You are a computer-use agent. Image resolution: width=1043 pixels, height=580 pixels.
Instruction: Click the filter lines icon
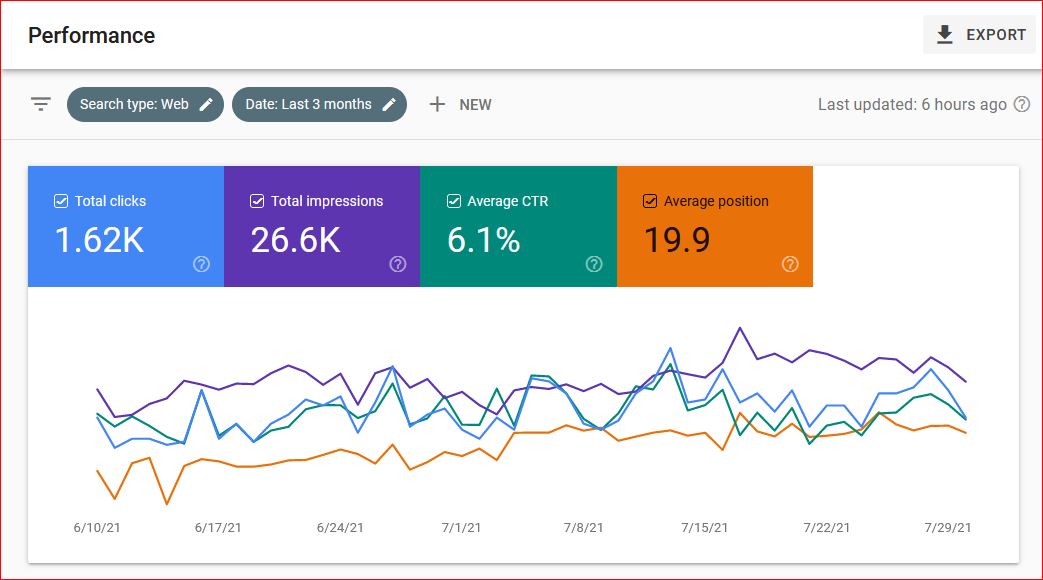pos(40,104)
